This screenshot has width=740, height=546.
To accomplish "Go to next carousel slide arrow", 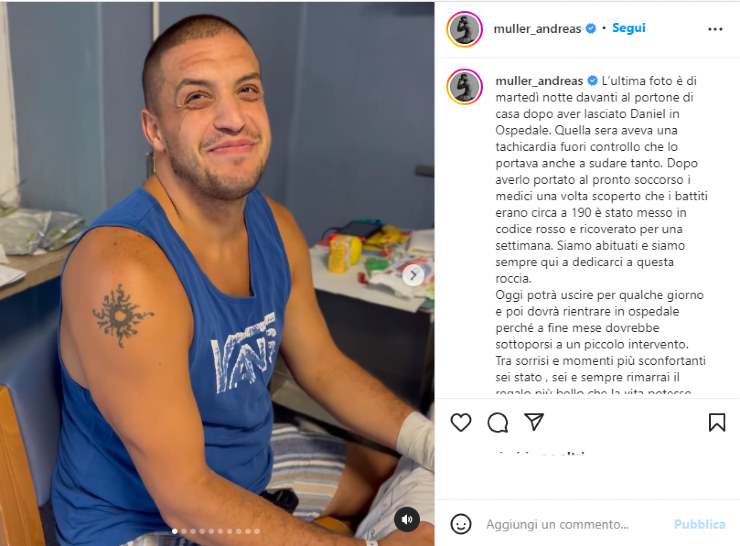I will point(413,275).
